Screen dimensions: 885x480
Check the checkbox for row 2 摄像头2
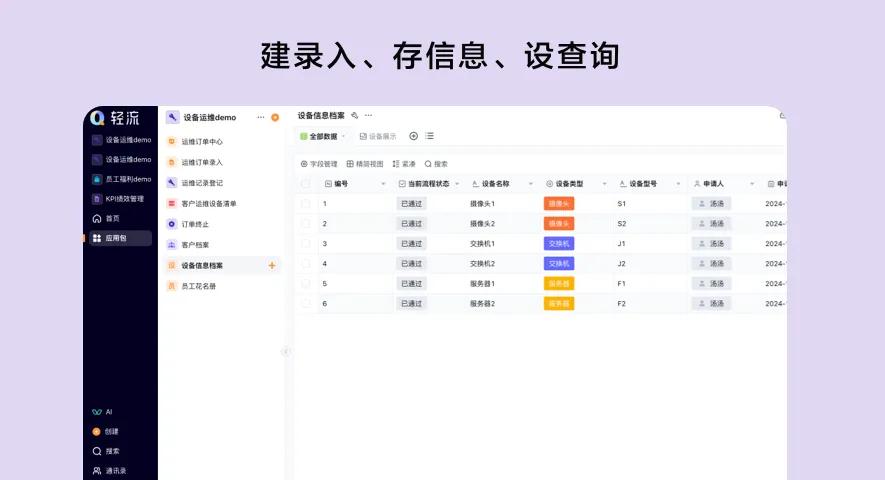[x=306, y=224]
